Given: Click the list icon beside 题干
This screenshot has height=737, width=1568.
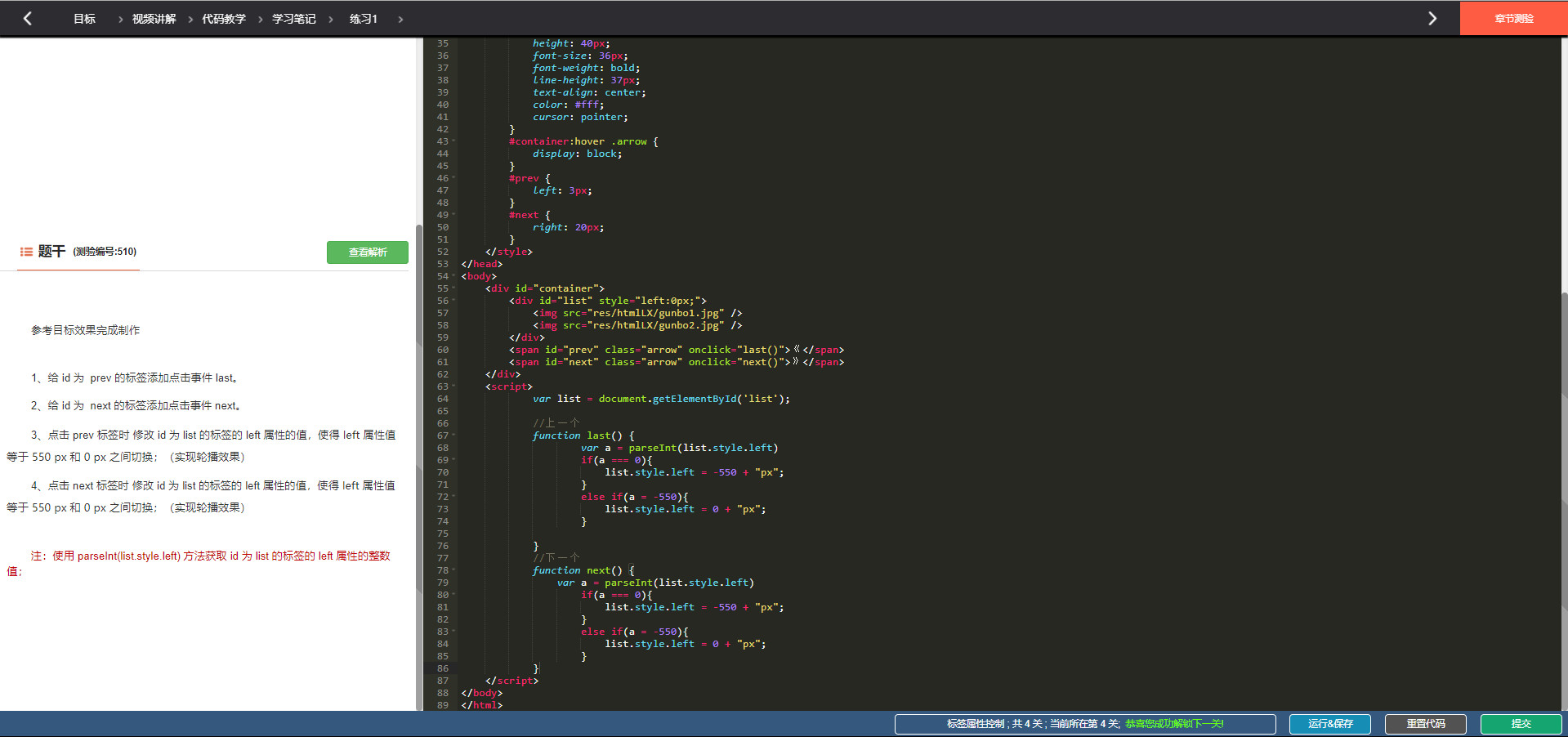Looking at the screenshot, I should (26, 252).
